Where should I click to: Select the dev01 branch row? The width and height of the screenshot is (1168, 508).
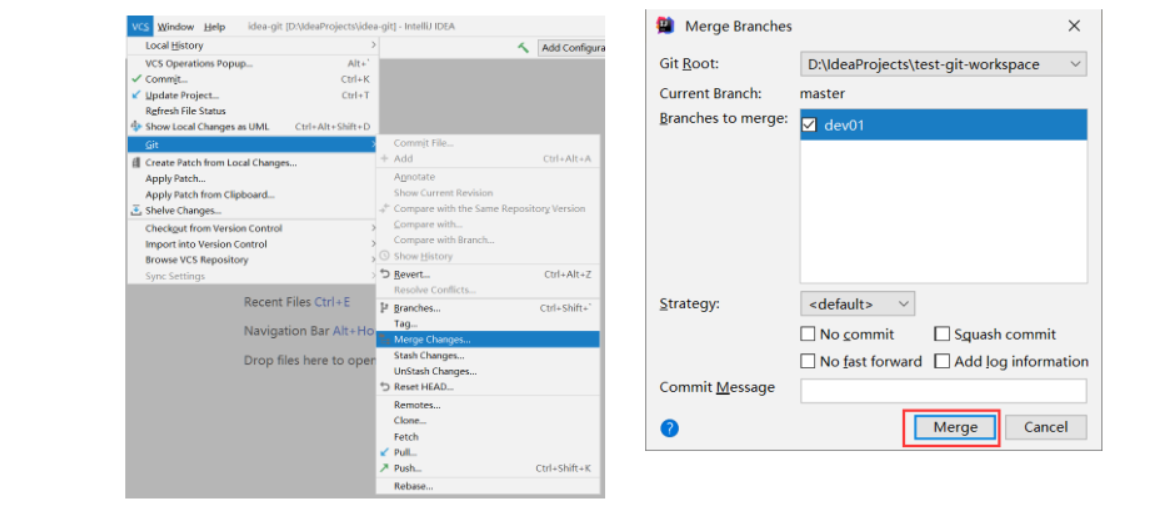pyautogui.click(x=943, y=125)
